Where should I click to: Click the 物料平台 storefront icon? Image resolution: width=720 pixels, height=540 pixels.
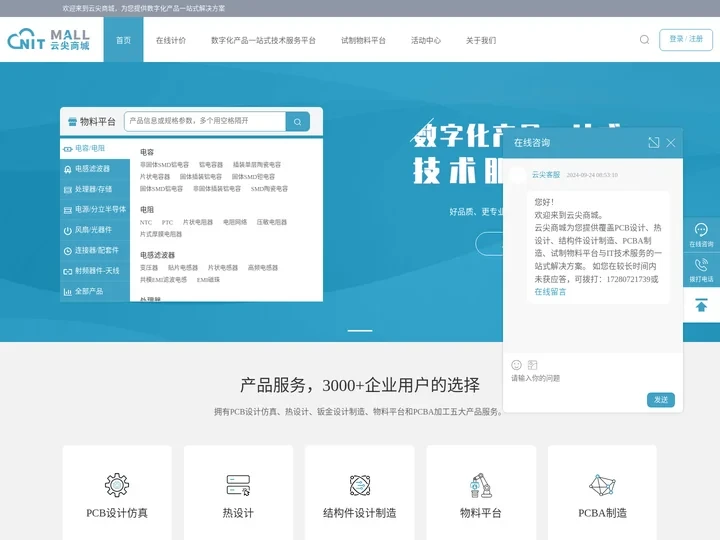point(72,122)
